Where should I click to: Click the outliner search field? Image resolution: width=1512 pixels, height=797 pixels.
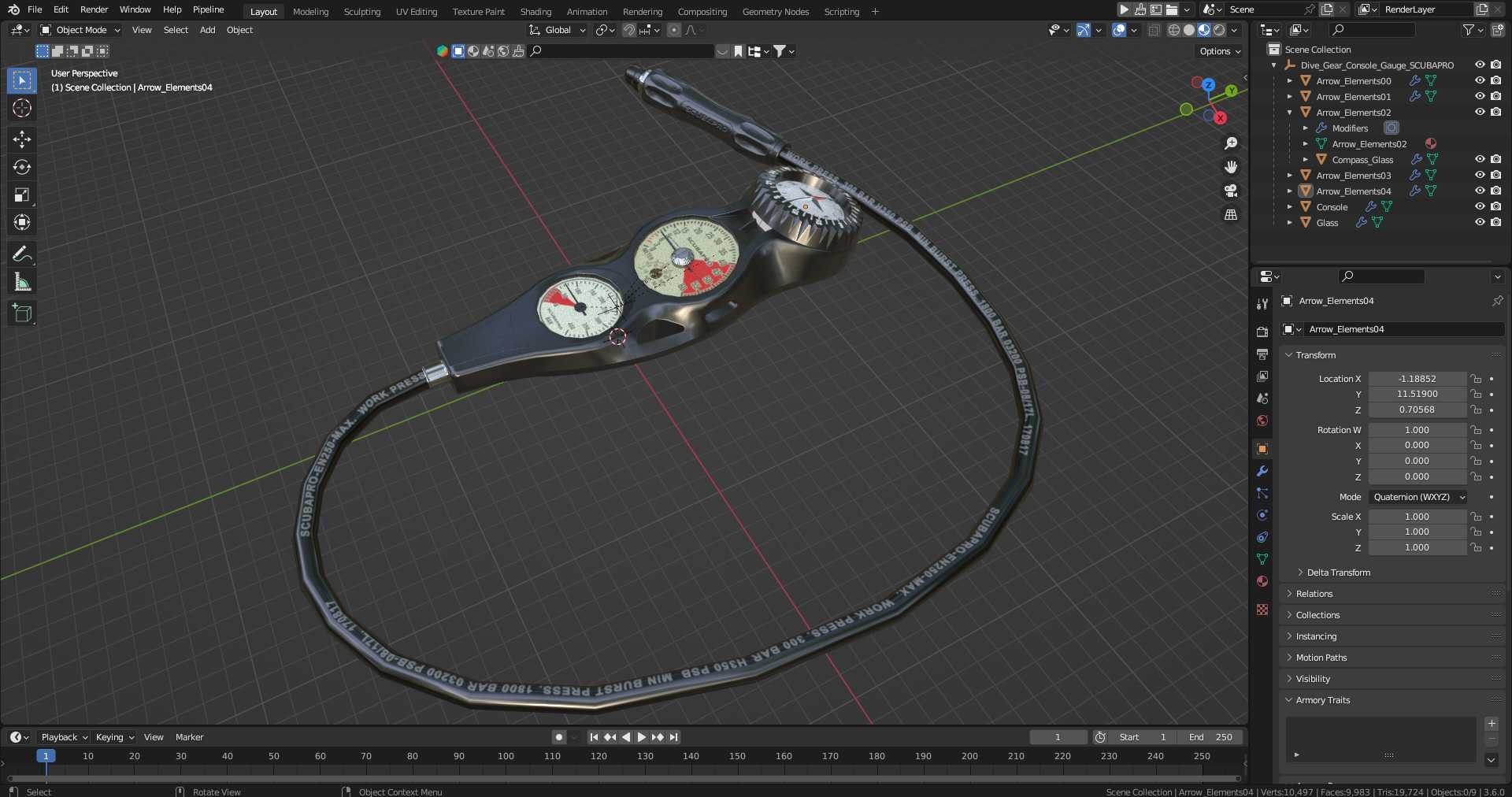click(x=1371, y=30)
